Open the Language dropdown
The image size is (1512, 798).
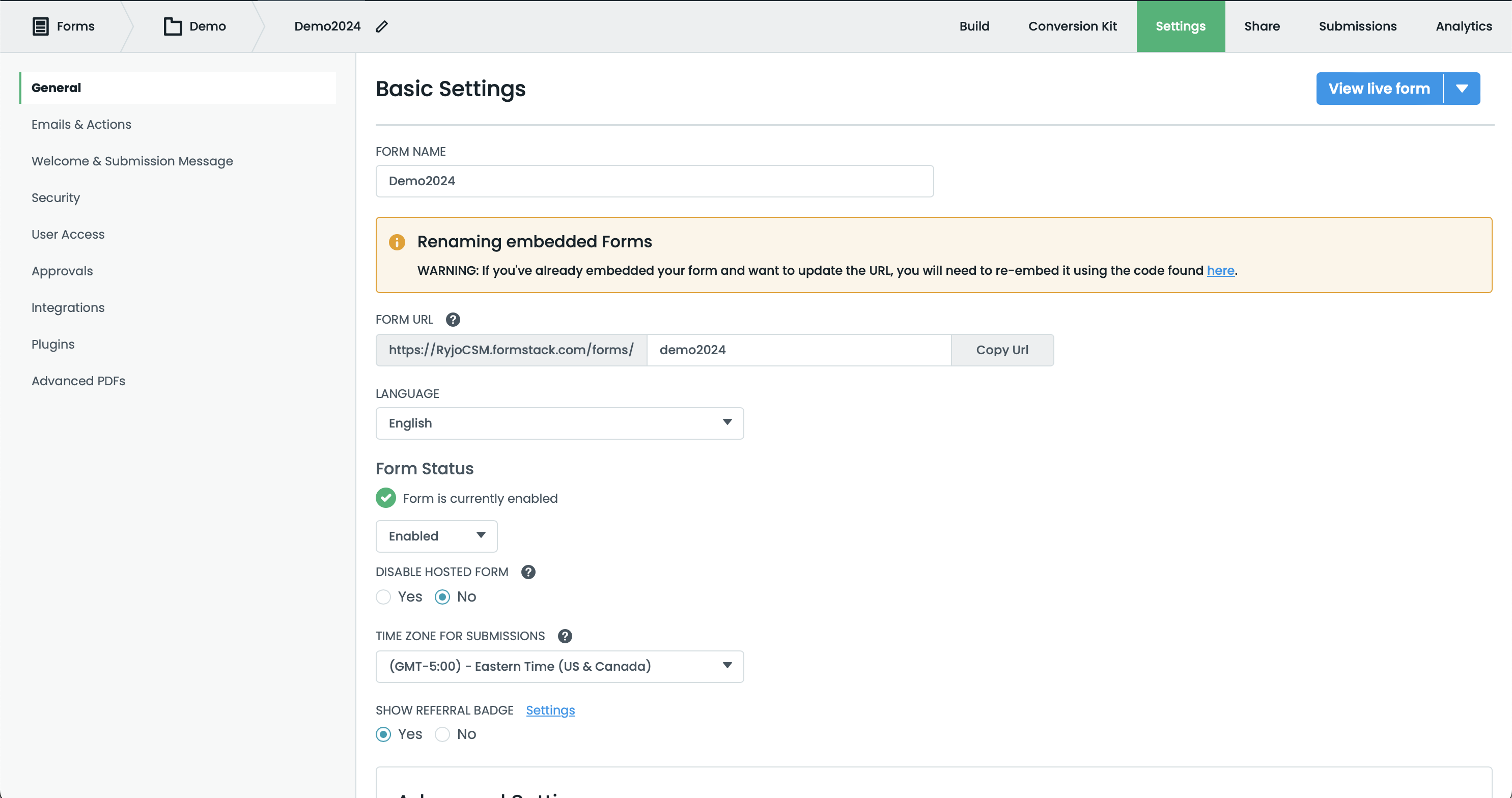[559, 423]
